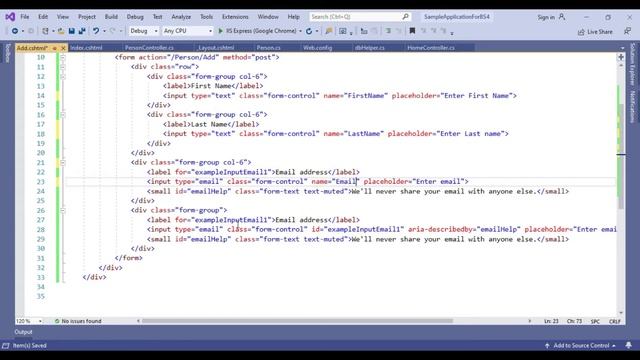Collapse the div on line 26
This screenshot has width=640, height=360.
63,211
